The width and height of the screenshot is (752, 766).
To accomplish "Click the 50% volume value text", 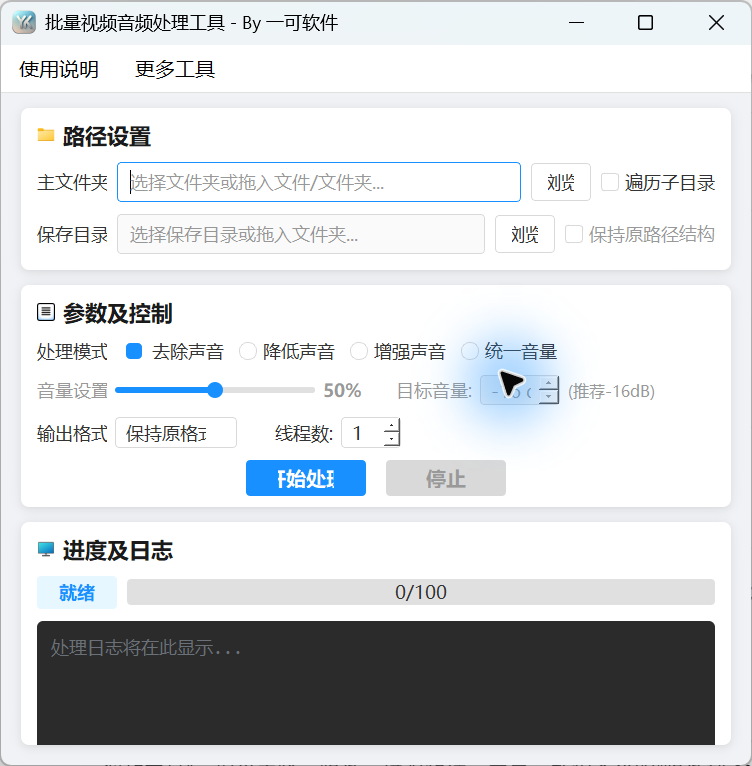I will pos(342,390).
